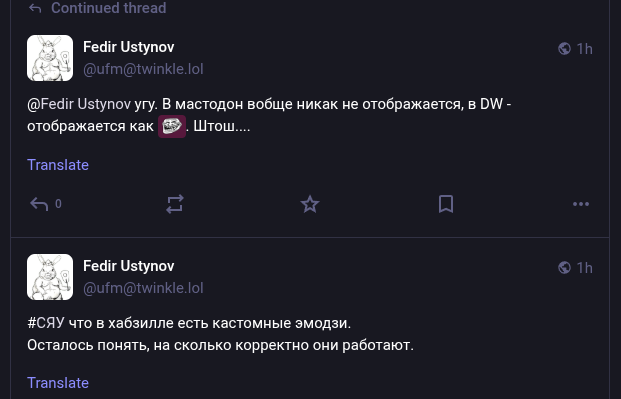The height and width of the screenshot is (399, 621).
Task: Open the more options ellipsis menu
Action: 581,204
